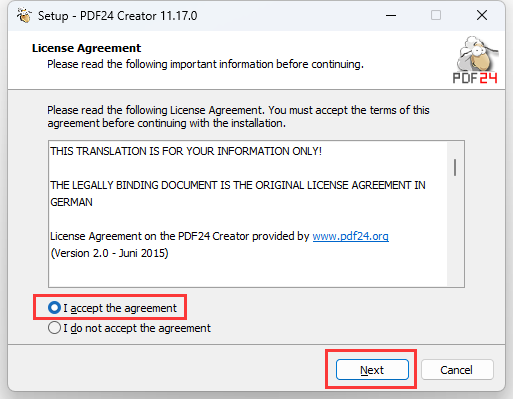Click the '(Version 2.0 - Juni 2015)' text

pyautogui.click(x=109, y=253)
